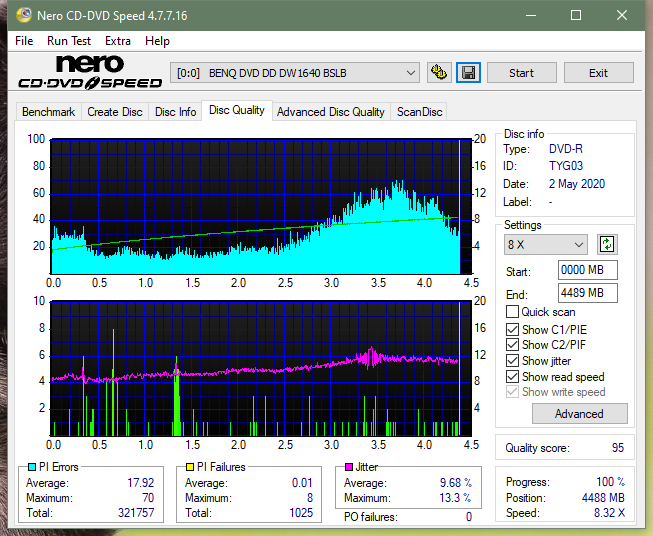Click the PI Failures total 1025
653x536 pixels.
coord(301,513)
